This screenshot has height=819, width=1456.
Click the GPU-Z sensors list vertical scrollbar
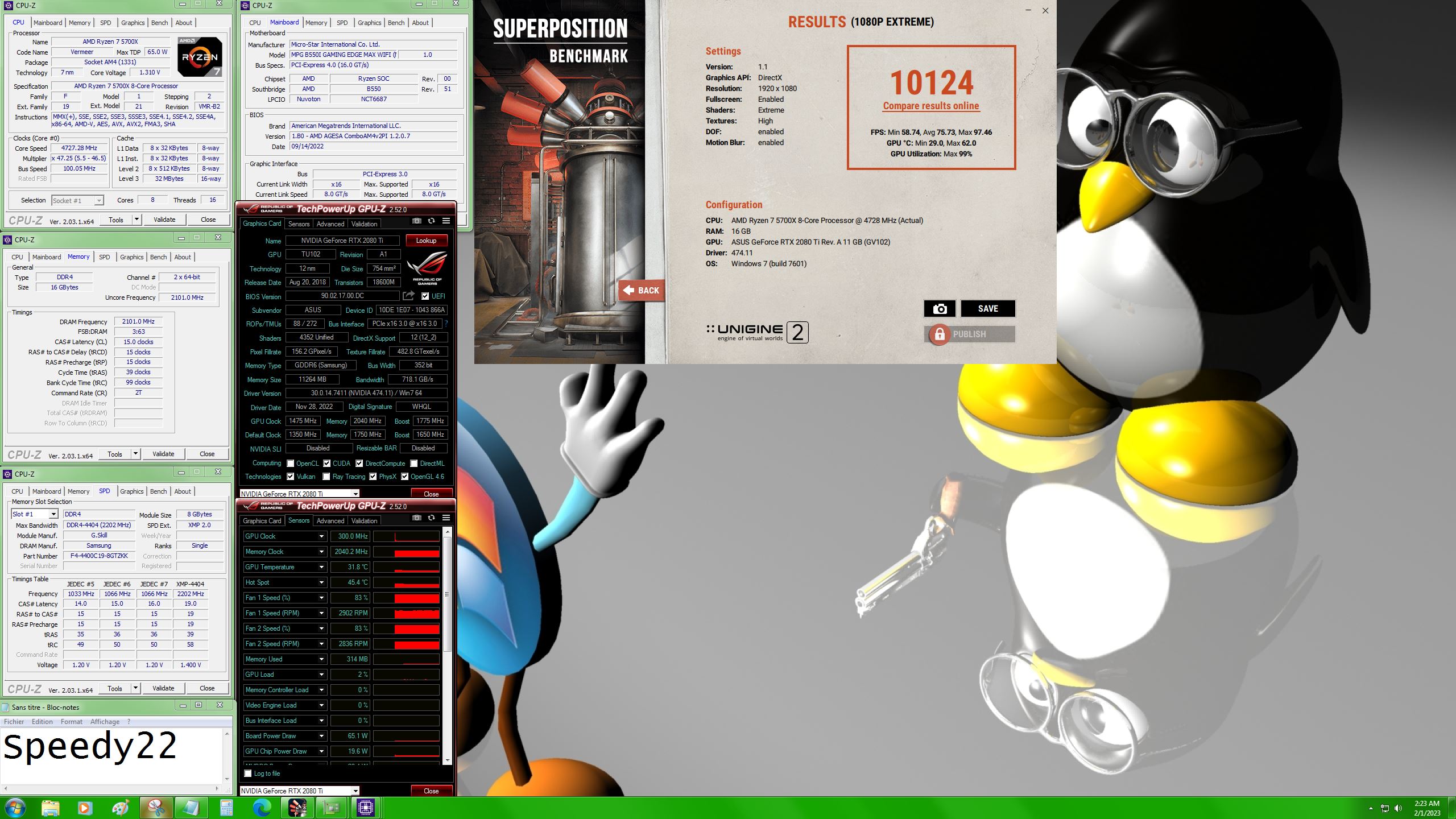[x=447, y=646]
